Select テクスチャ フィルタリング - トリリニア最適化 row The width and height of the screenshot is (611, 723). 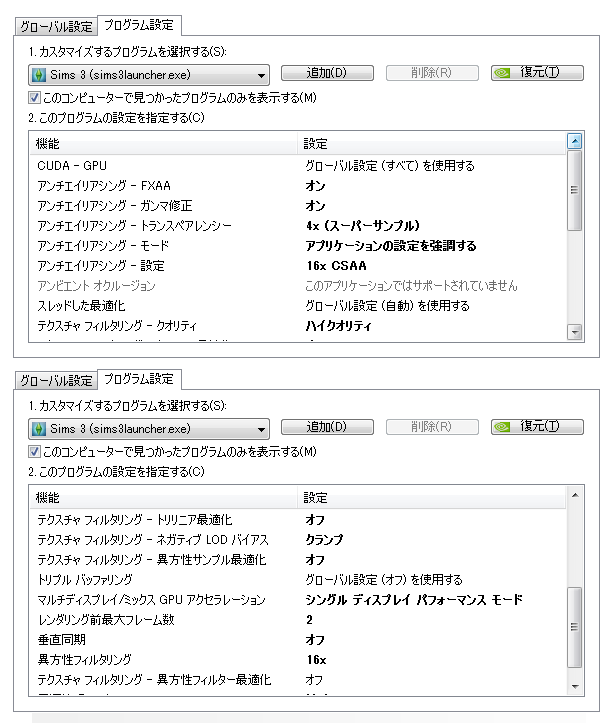(298, 520)
